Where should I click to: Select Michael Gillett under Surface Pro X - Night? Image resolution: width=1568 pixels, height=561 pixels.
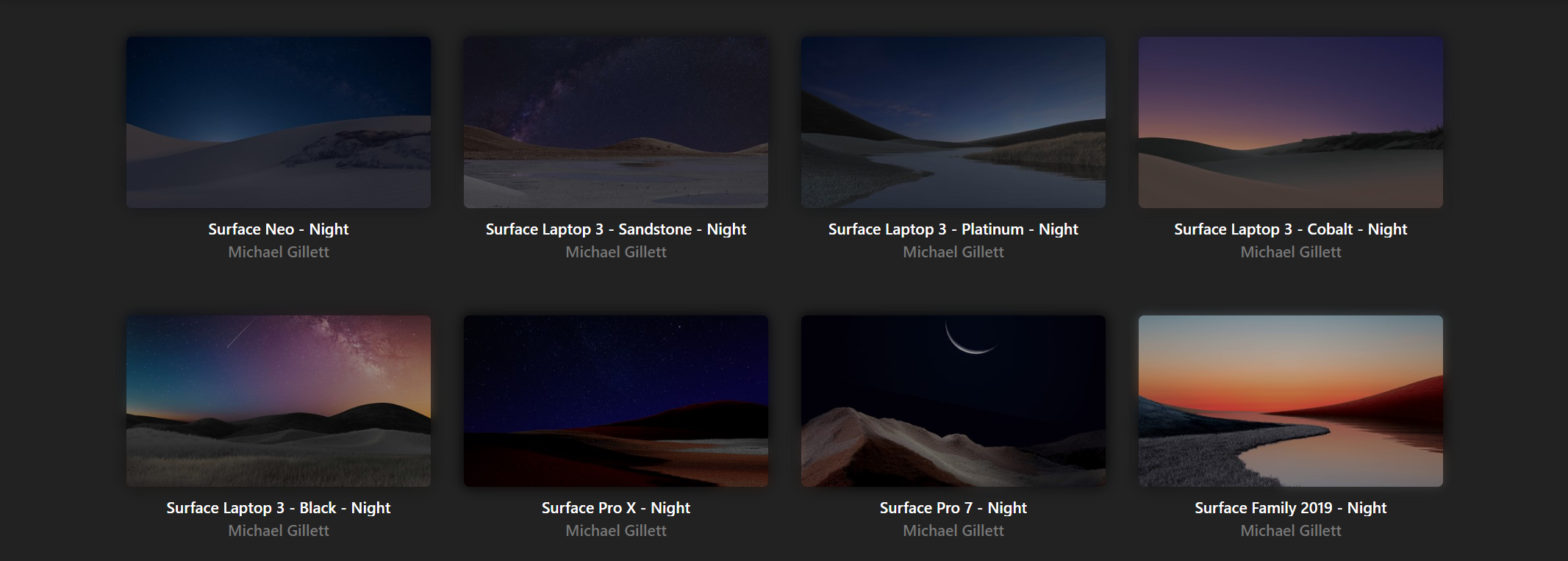point(616,531)
